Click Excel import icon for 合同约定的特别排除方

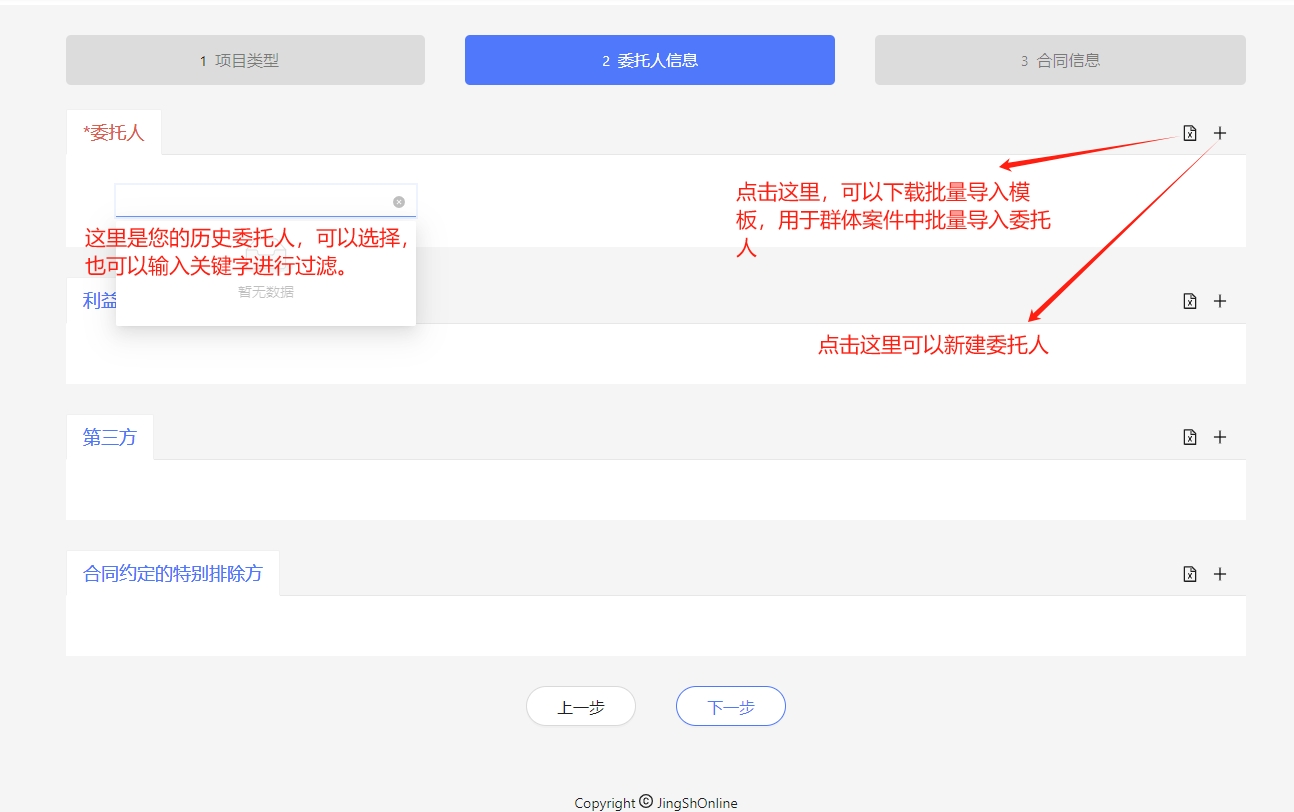(x=1189, y=574)
